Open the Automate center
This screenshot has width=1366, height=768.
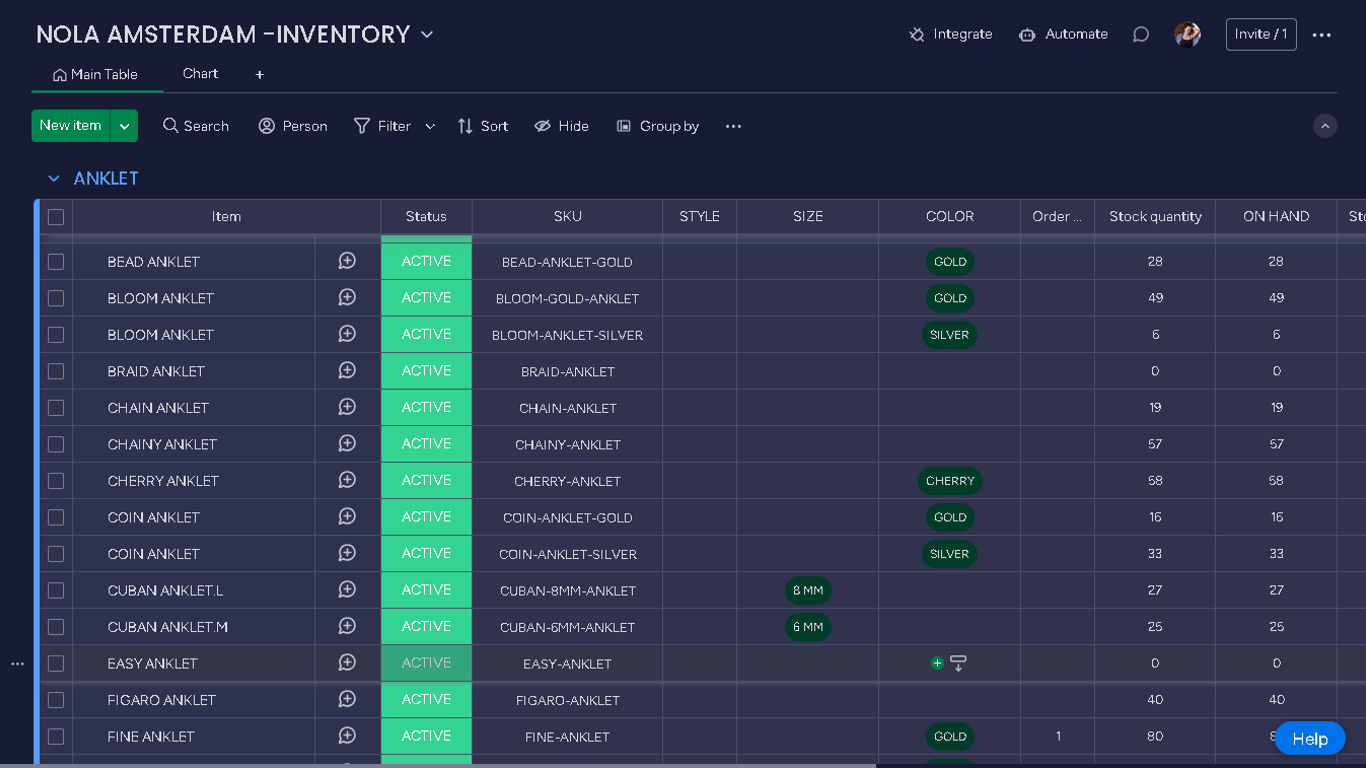point(1063,34)
